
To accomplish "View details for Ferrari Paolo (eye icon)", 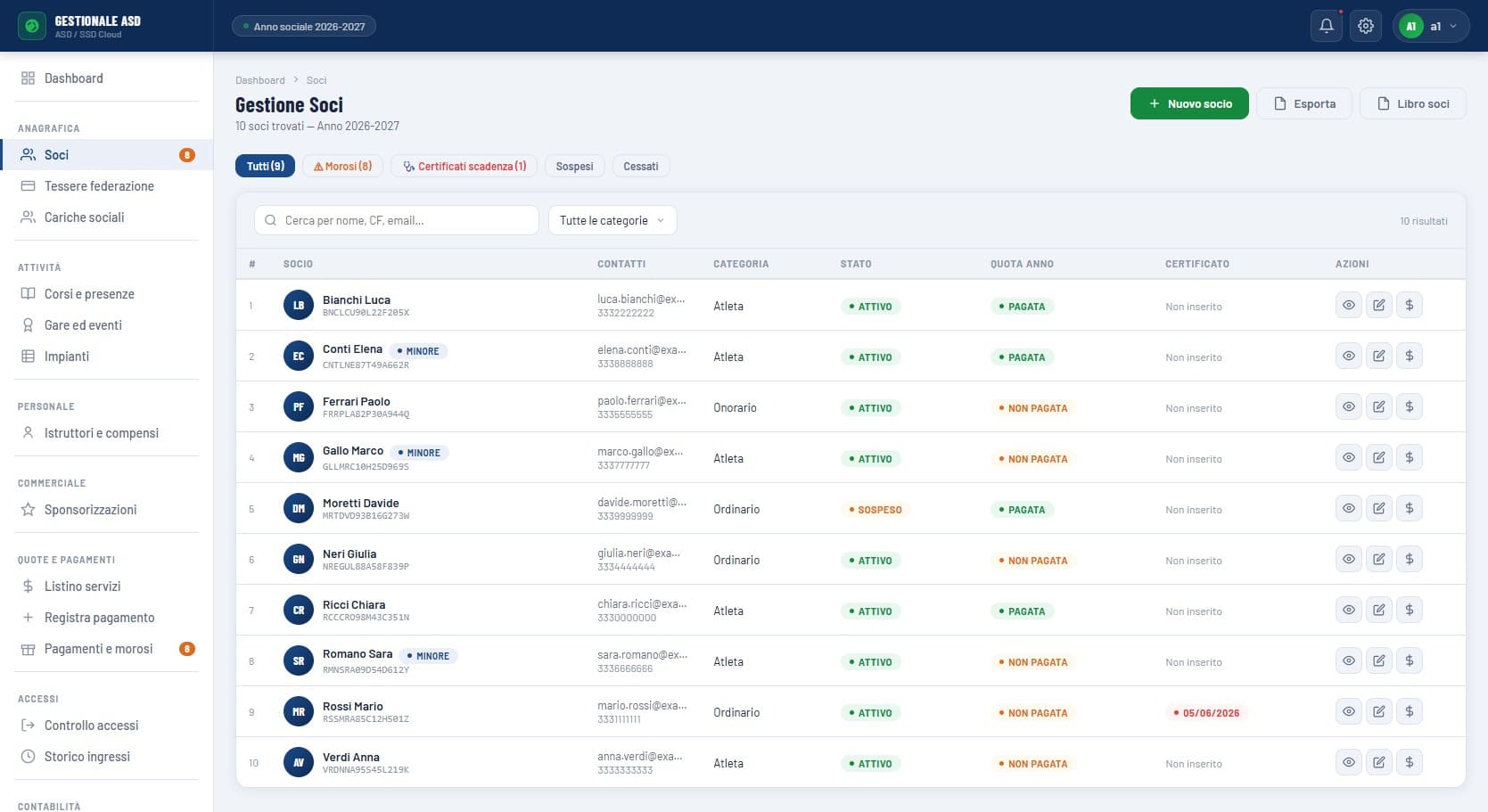I will click(x=1349, y=406).
